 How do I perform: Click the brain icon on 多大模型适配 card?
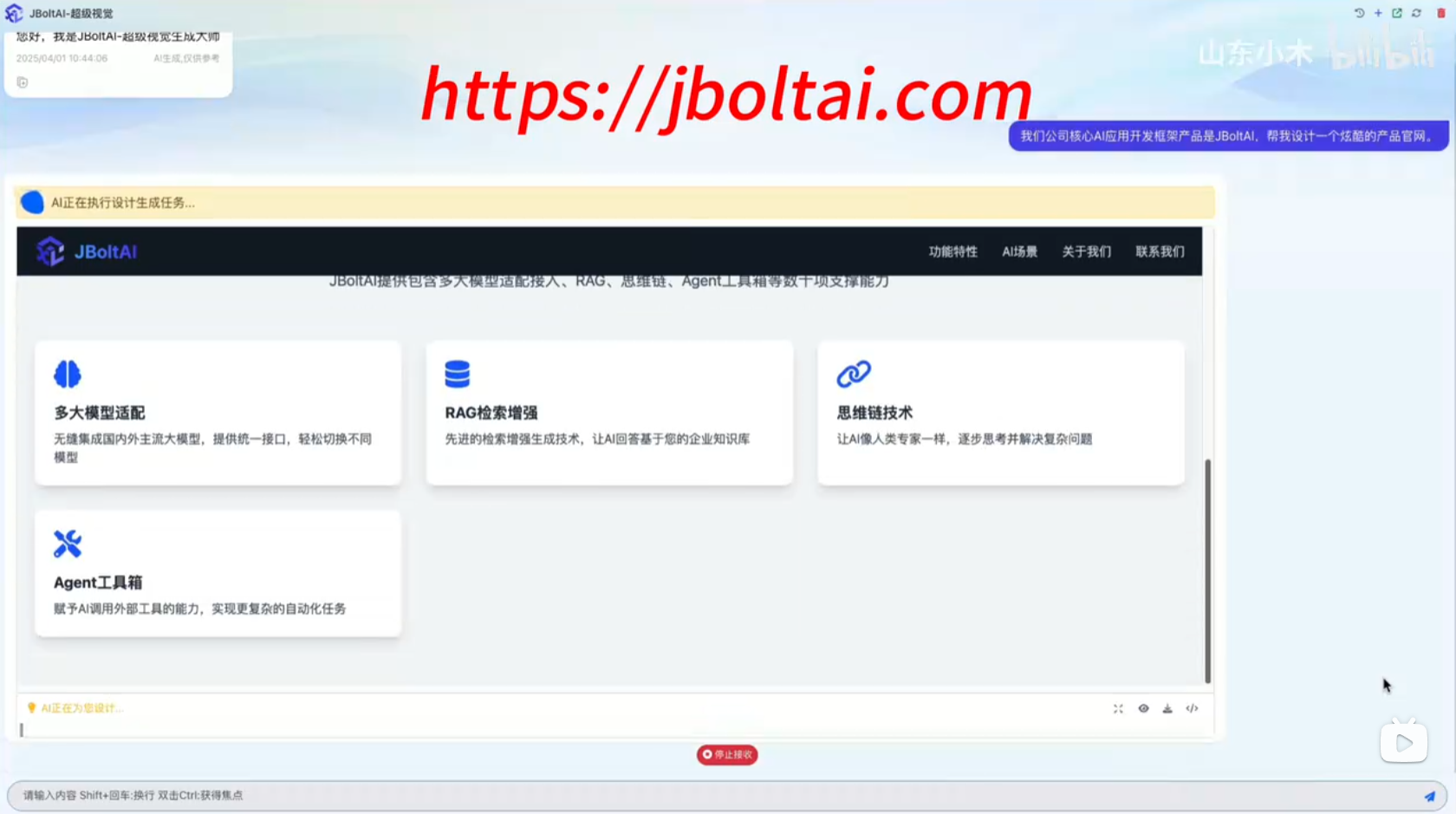coord(68,374)
